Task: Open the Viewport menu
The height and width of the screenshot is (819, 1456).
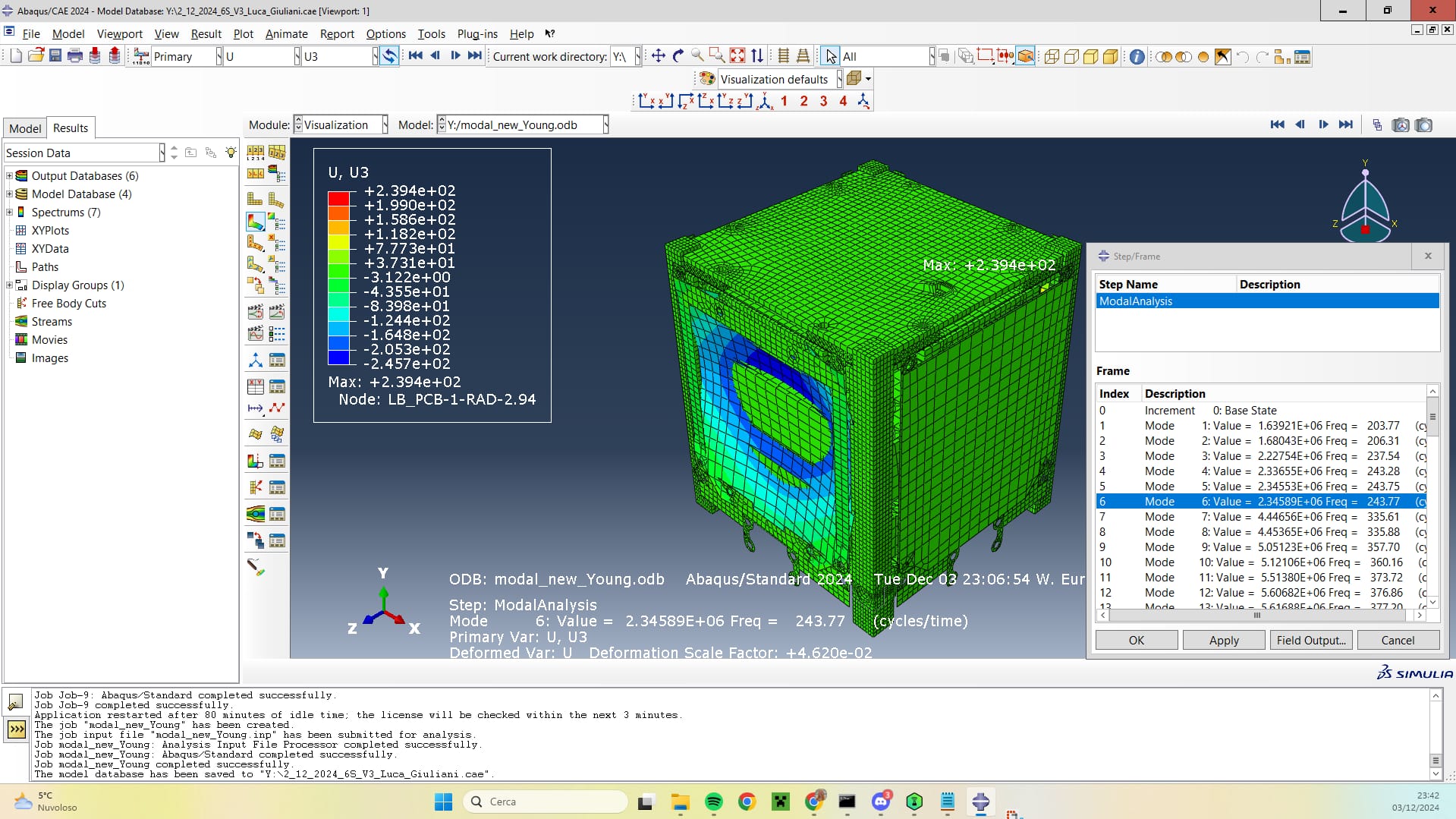Action: click(120, 33)
